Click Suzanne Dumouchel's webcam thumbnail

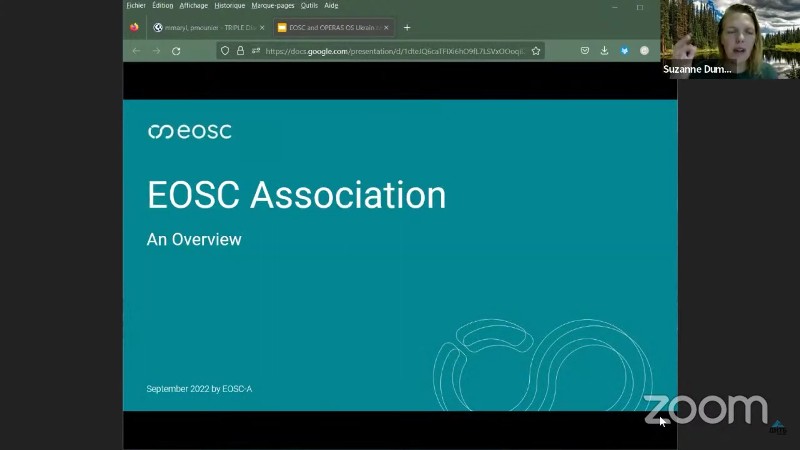tap(730, 38)
